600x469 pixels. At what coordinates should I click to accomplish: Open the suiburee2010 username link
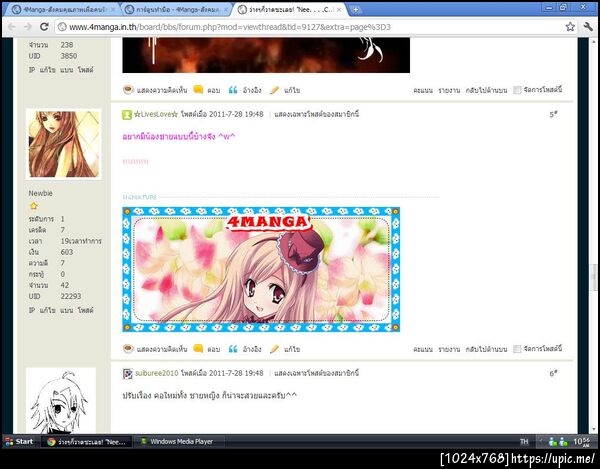click(x=157, y=373)
